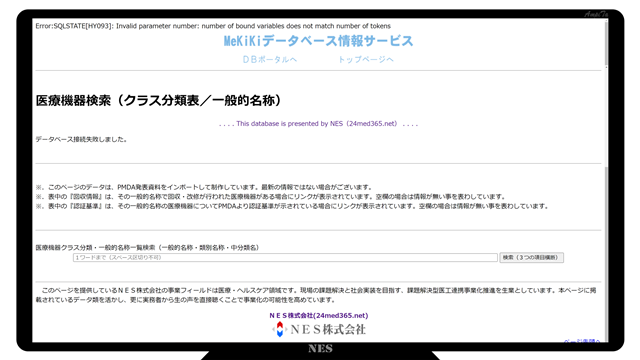Click the page-top link at bottom right
The image size is (640, 360).
(x=582, y=341)
